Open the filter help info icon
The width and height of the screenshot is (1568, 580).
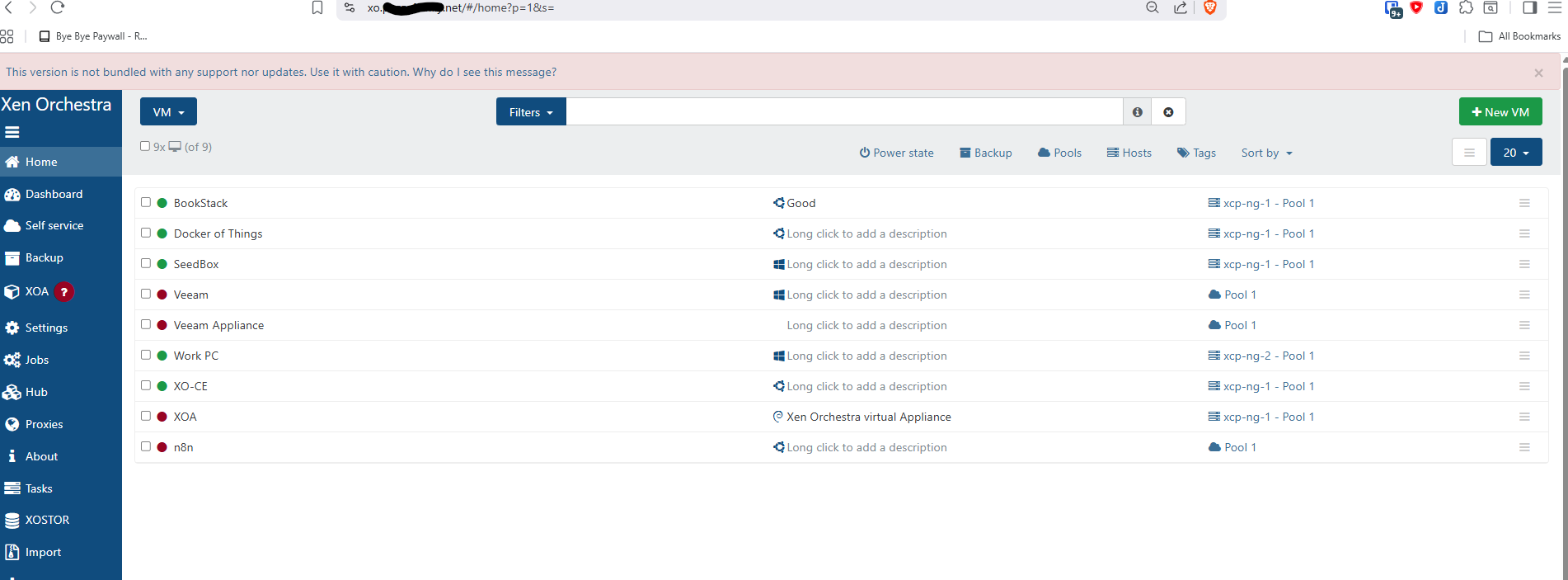click(1138, 112)
